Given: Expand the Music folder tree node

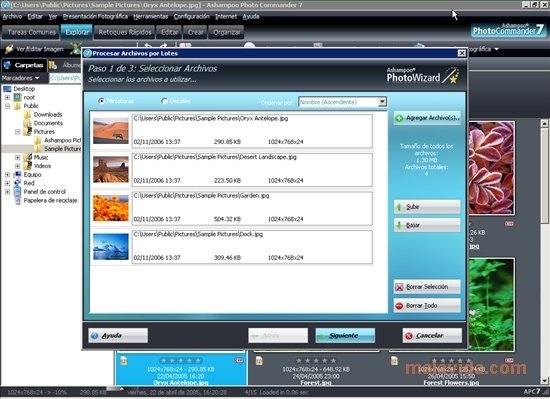Looking at the screenshot, I should [18, 157].
